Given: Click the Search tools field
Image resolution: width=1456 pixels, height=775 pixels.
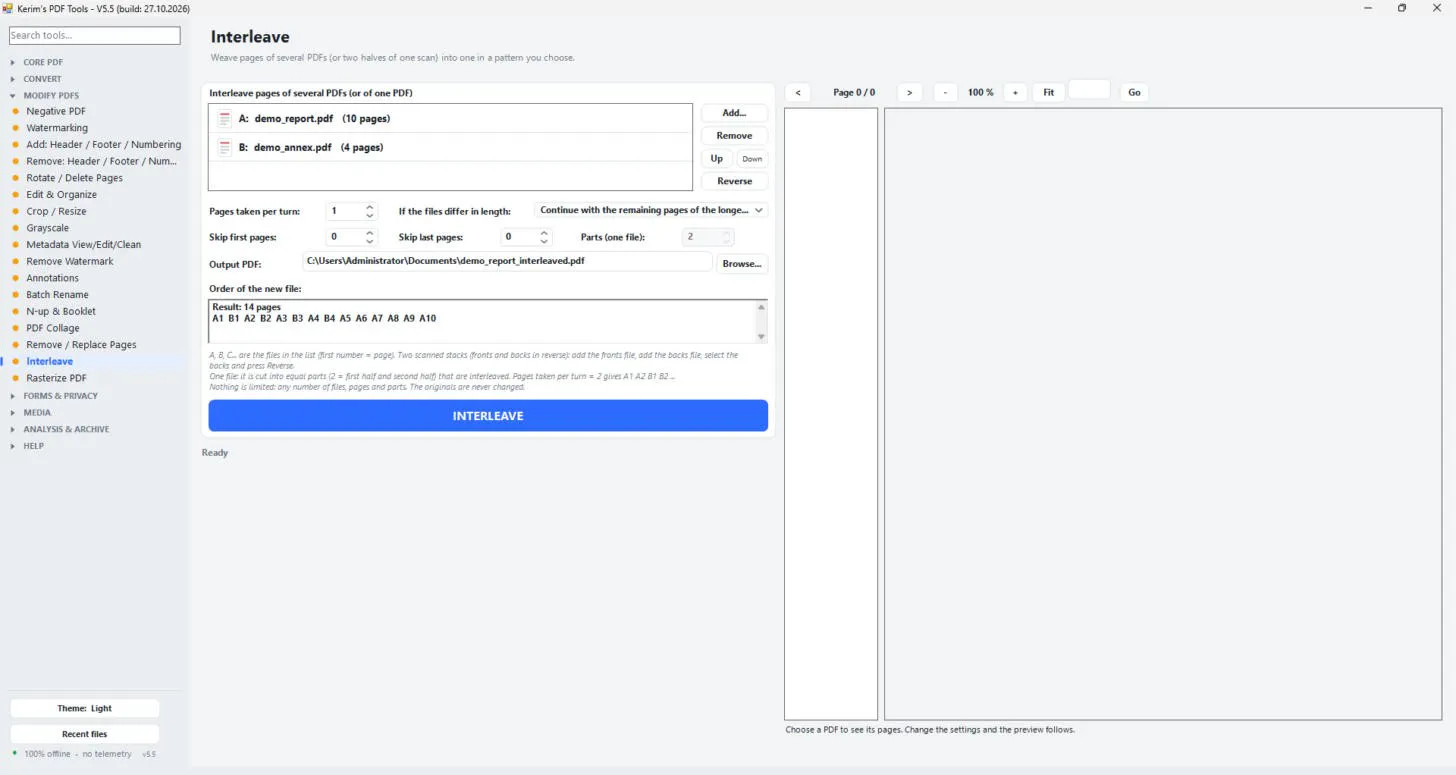Looking at the screenshot, I should (95, 35).
